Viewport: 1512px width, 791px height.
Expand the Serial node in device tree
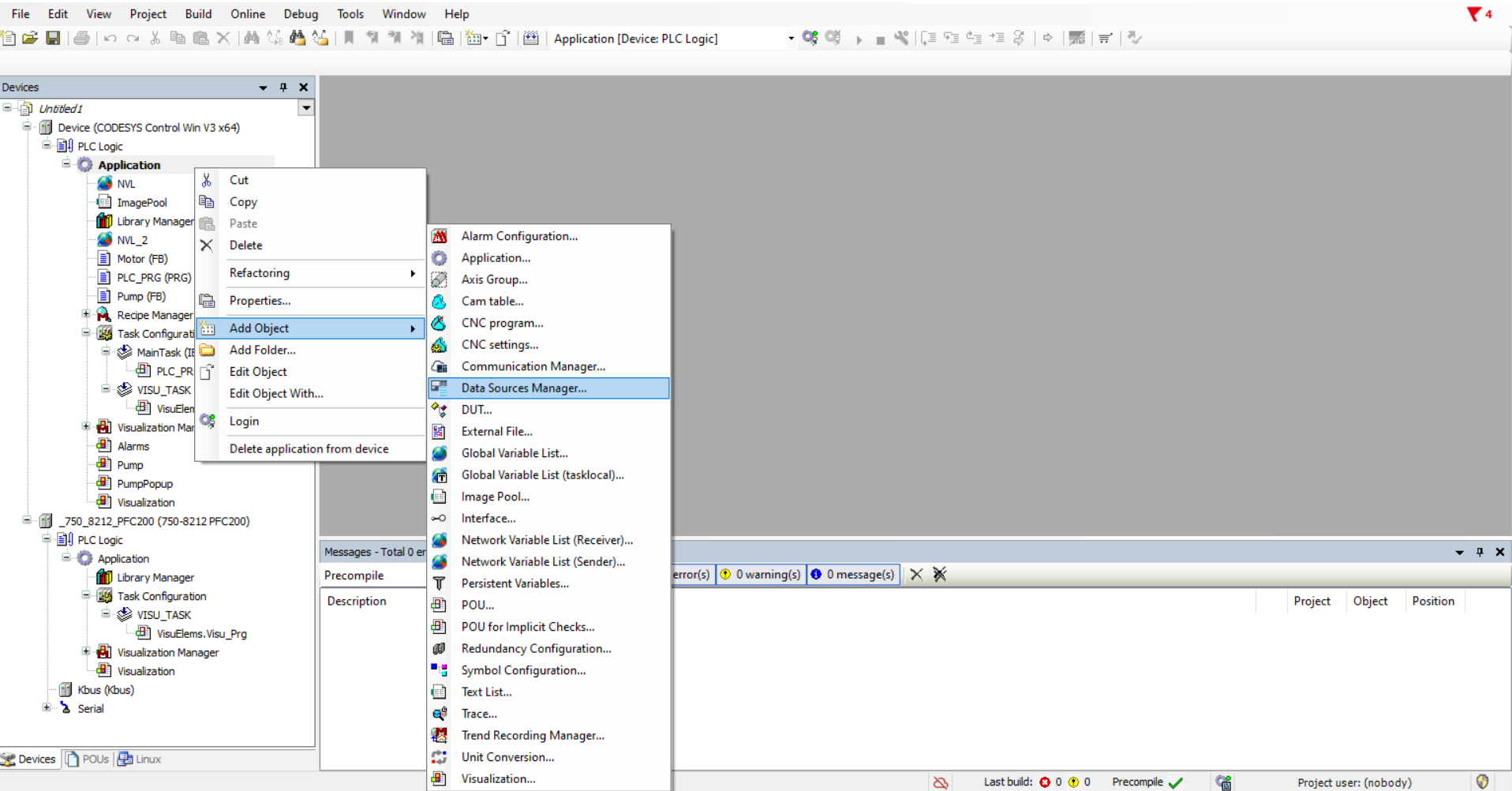tap(47, 708)
